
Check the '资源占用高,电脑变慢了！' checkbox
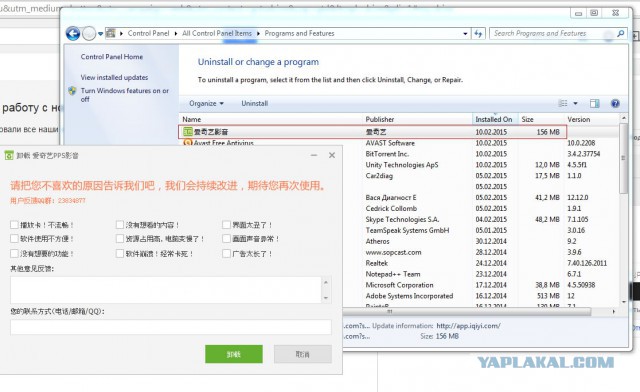point(120,238)
